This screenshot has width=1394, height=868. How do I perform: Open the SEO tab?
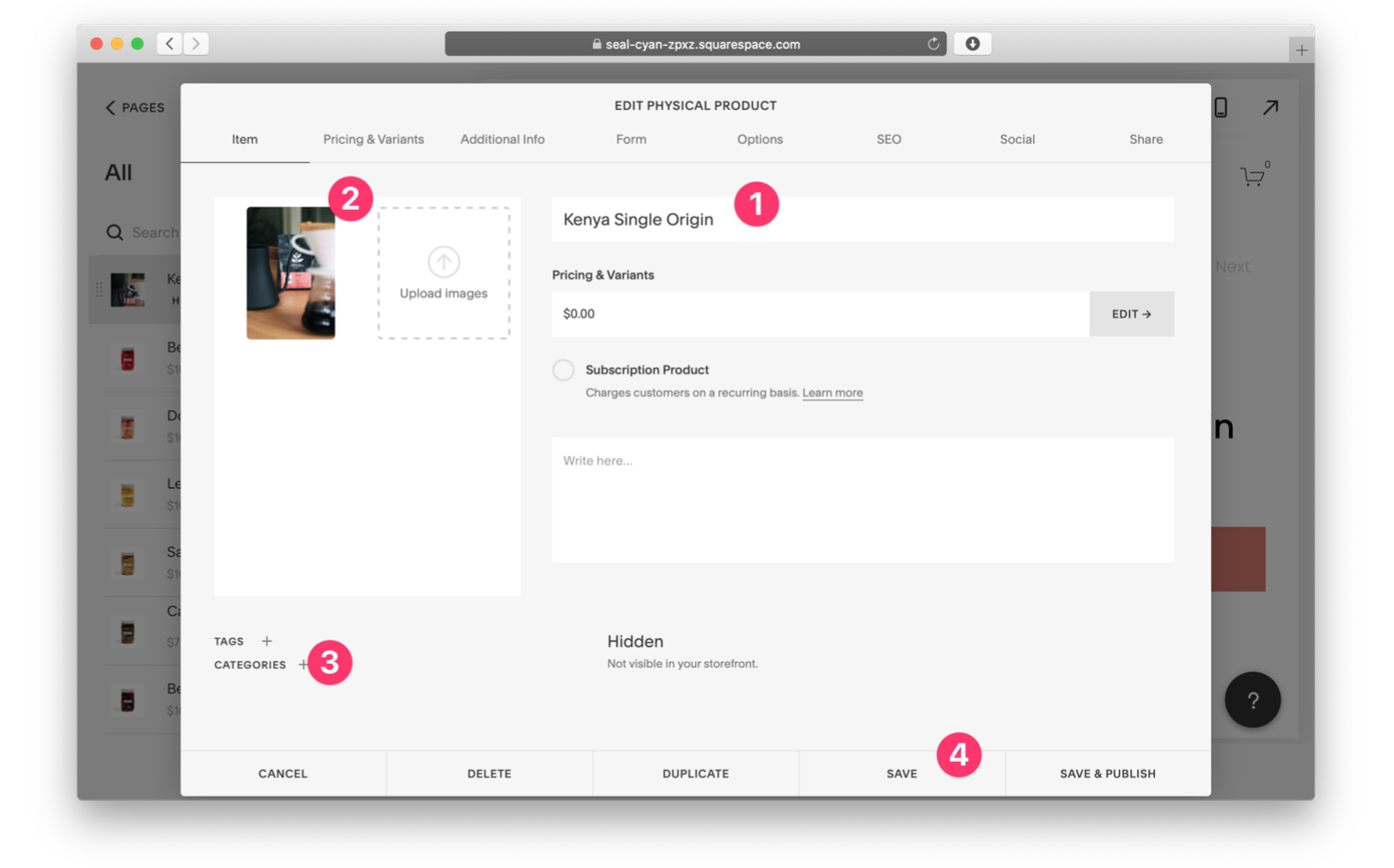click(x=888, y=139)
